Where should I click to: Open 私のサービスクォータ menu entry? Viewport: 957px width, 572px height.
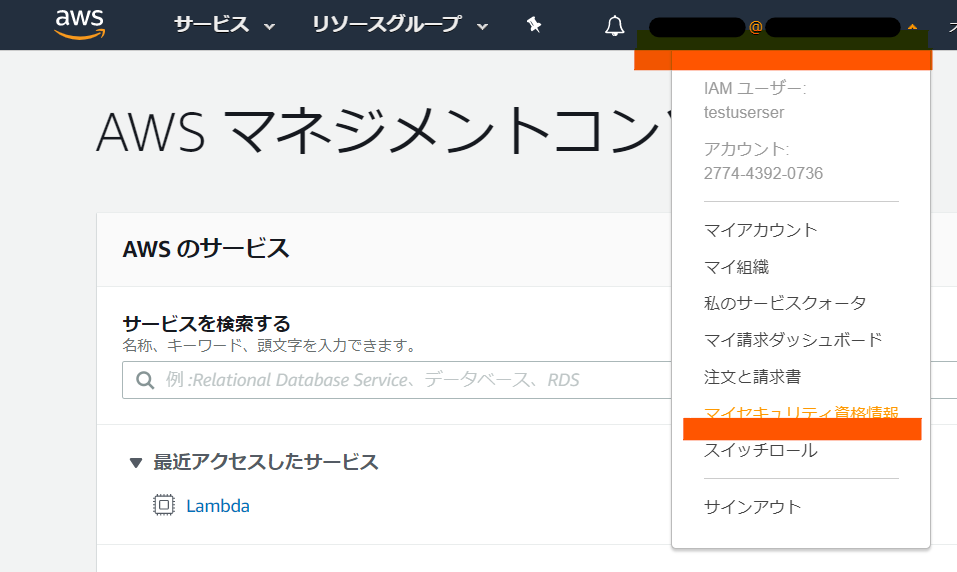point(785,303)
